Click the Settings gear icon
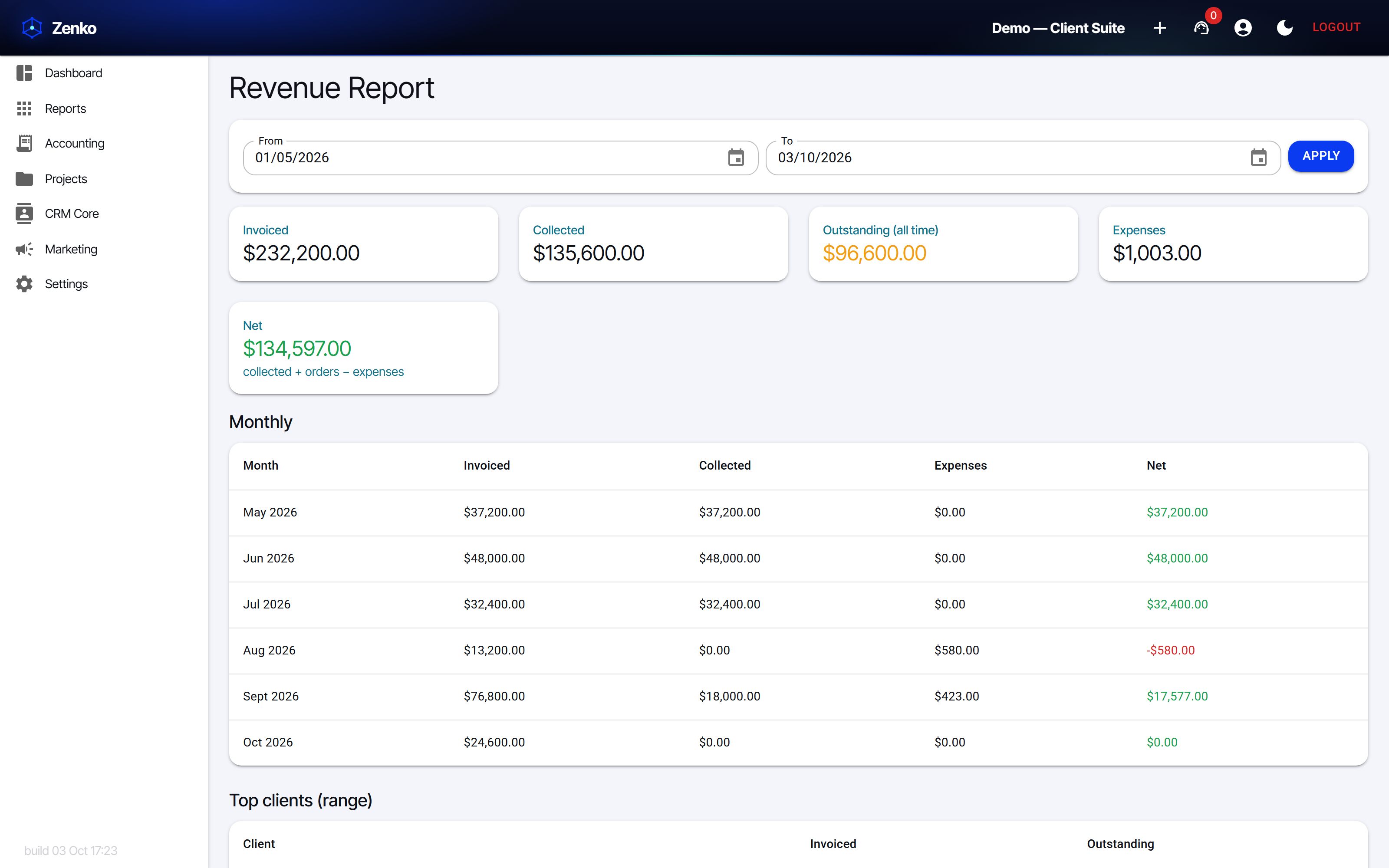This screenshot has height=868, width=1389. point(24,283)
